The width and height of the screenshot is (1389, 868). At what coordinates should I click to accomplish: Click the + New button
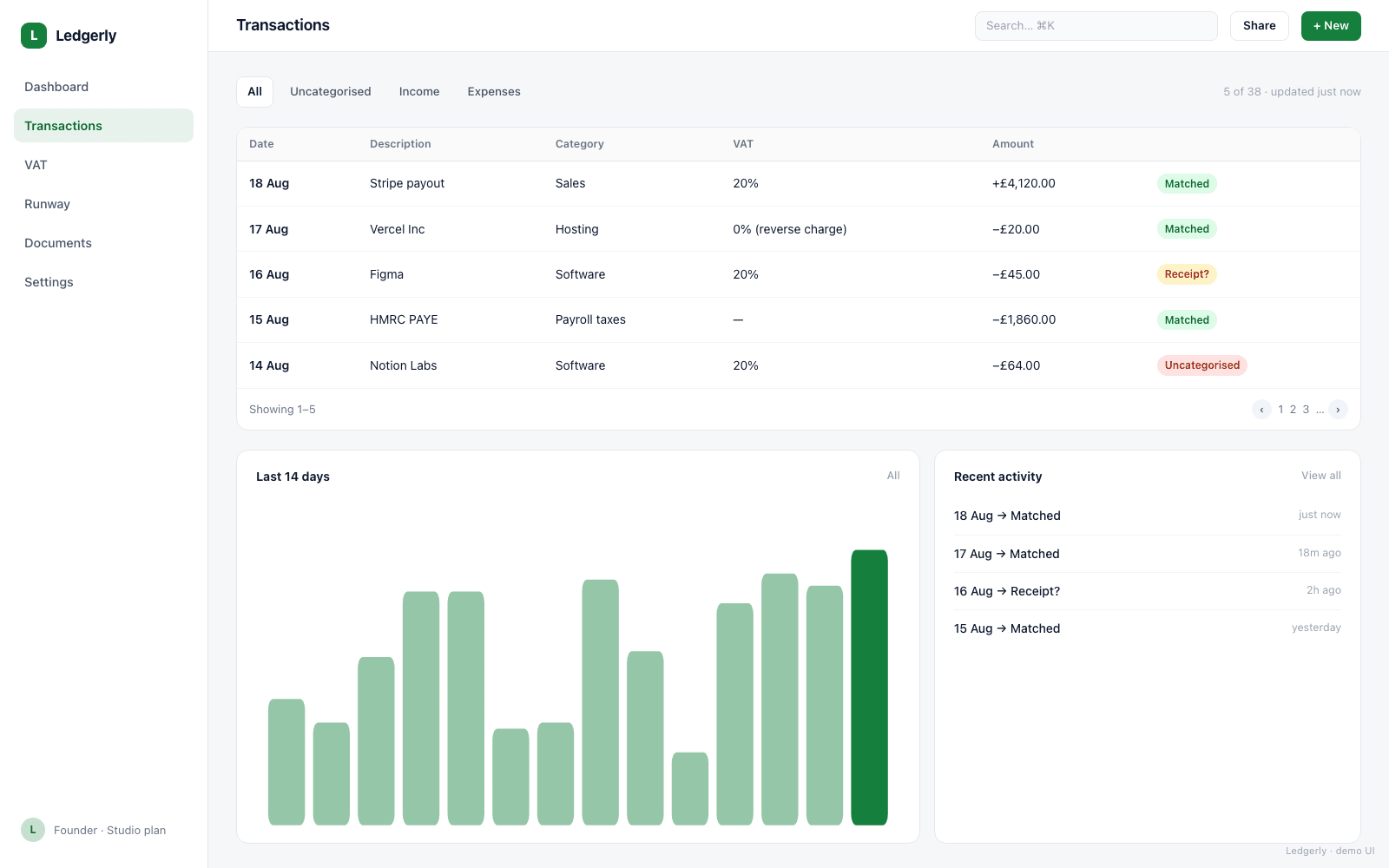[x=1331, y=26]
